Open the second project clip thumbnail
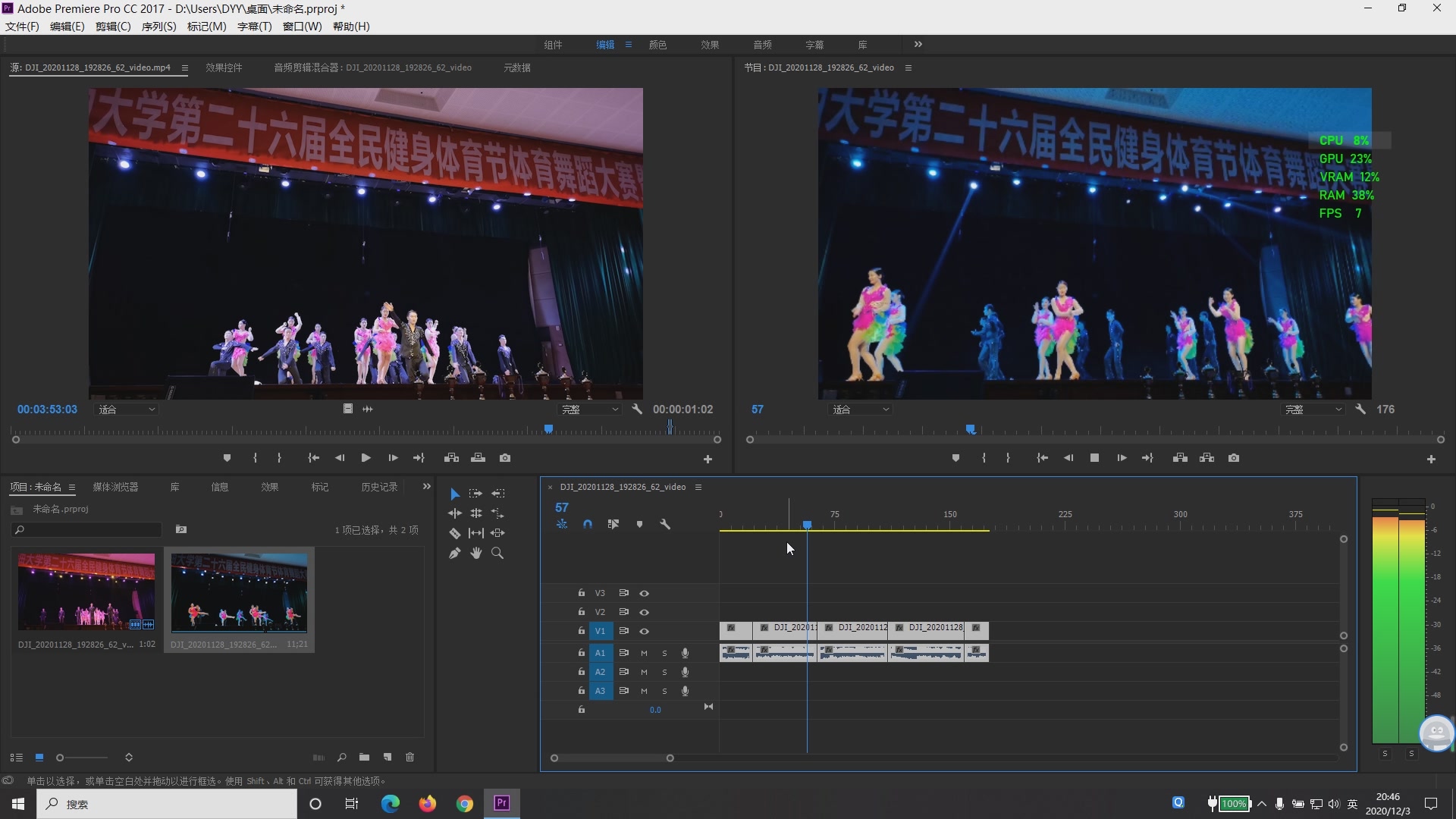The width and height of the screenshot is (1456, 819). pos(239,592)
